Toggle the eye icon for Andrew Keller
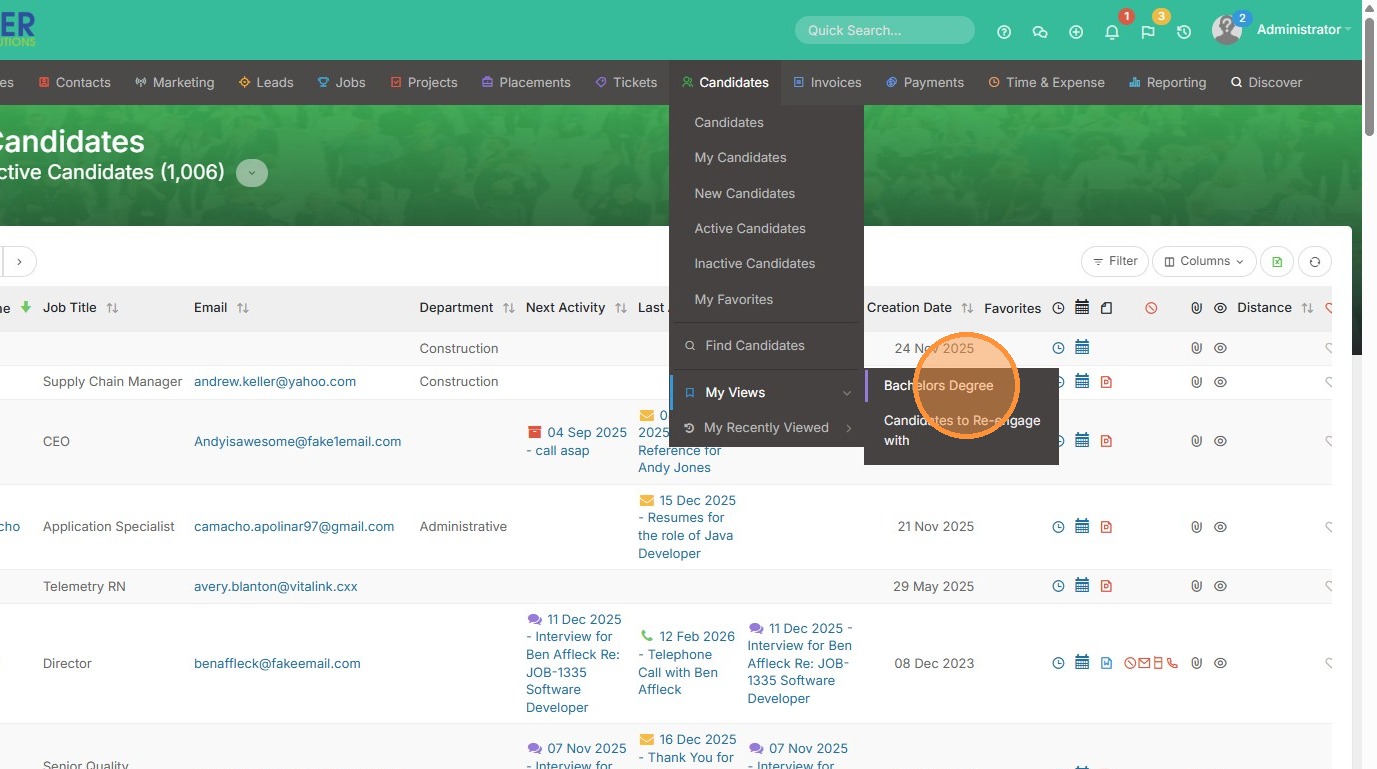The height and width of the screenshot is (769, 1377). (x=1220, y=382)
